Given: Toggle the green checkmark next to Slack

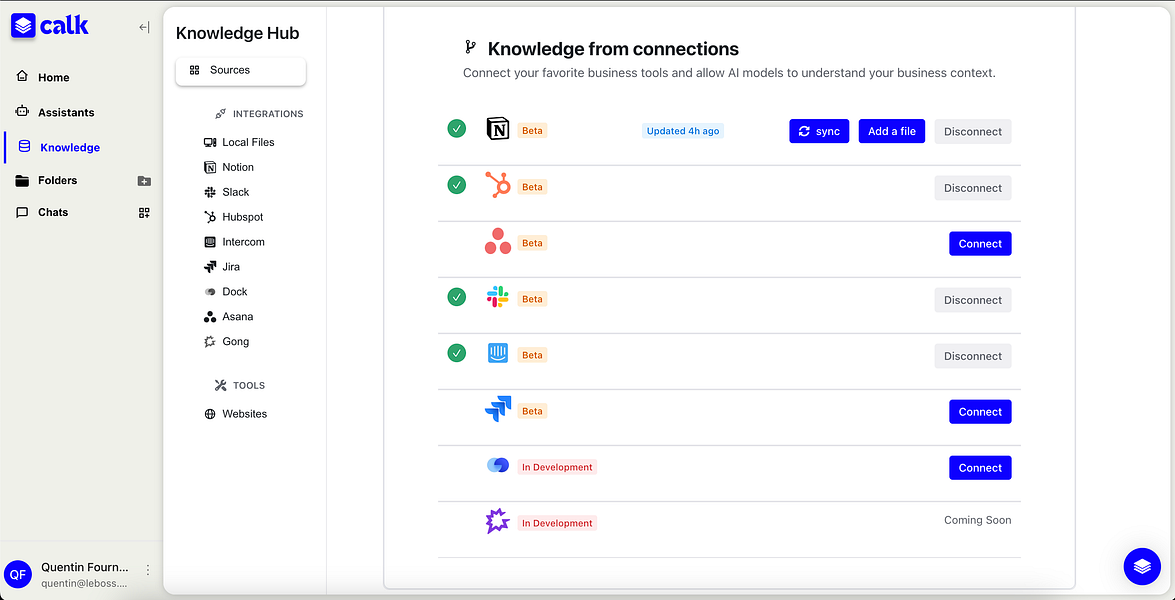Looking at the screenshot, I should click(457, 297).
